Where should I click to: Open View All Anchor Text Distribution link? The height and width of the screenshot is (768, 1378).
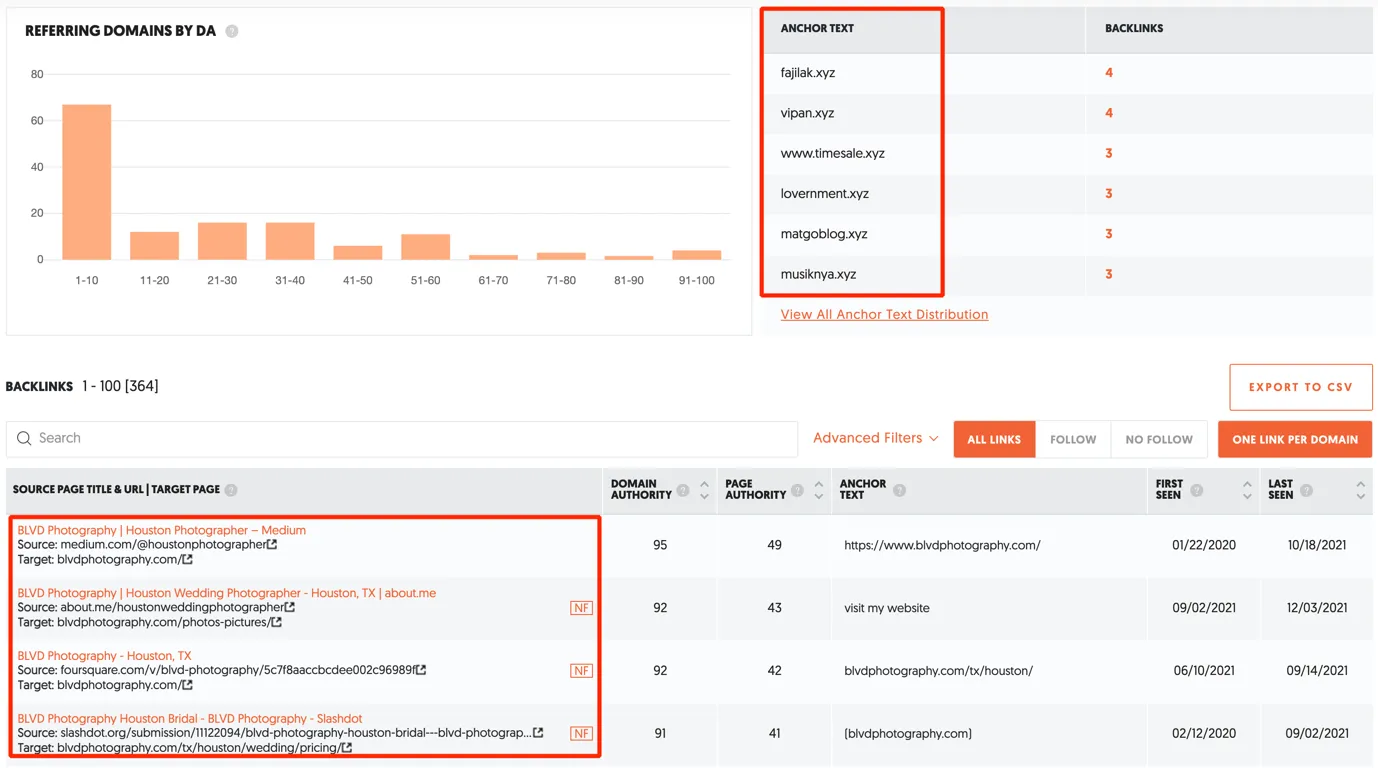(x=884, y=314)
